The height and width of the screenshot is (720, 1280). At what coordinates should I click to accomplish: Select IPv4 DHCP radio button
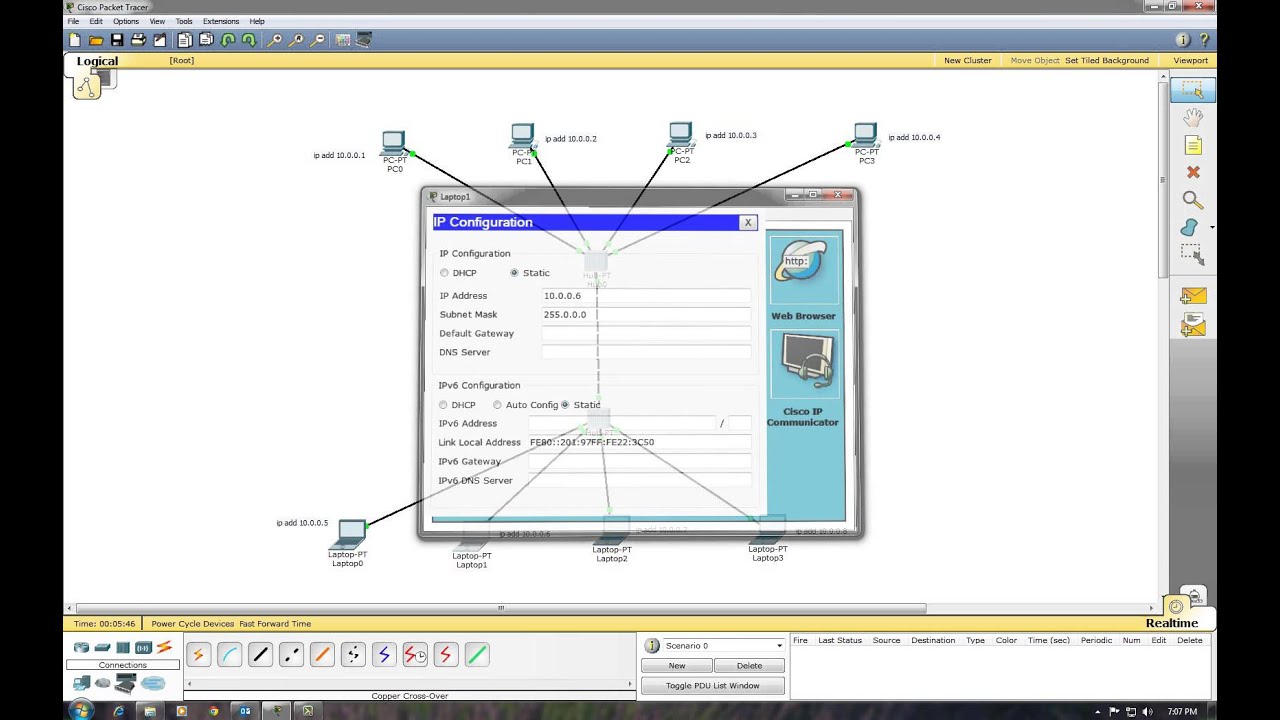click(x=444, y=273)
